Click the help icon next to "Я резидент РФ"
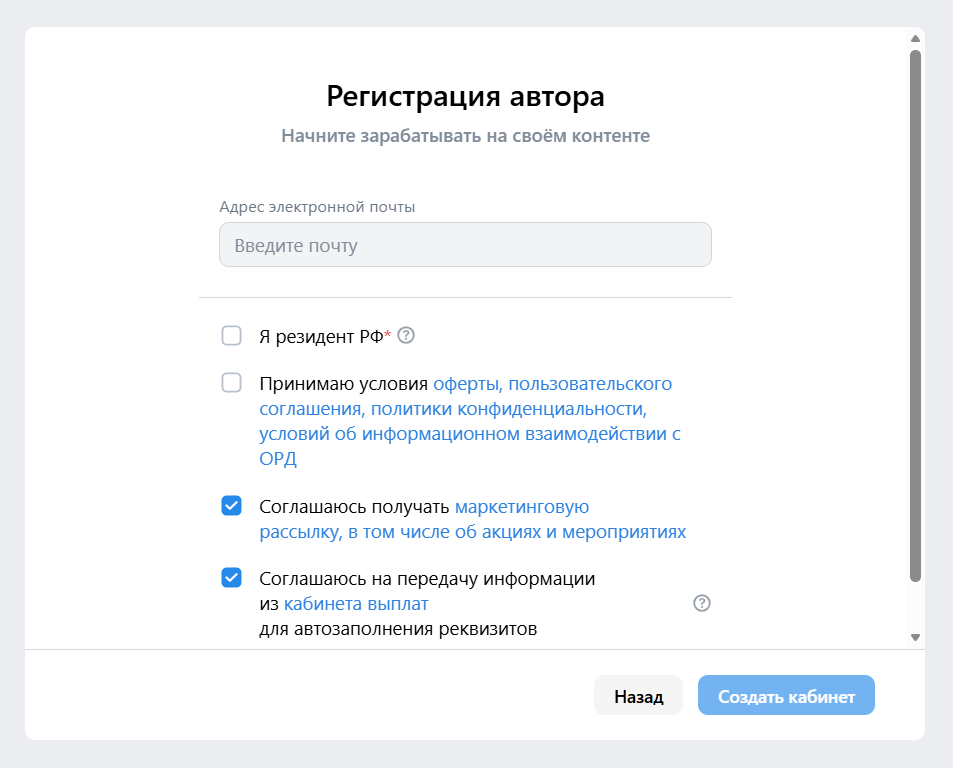953x768 pixels. (404, 336)
